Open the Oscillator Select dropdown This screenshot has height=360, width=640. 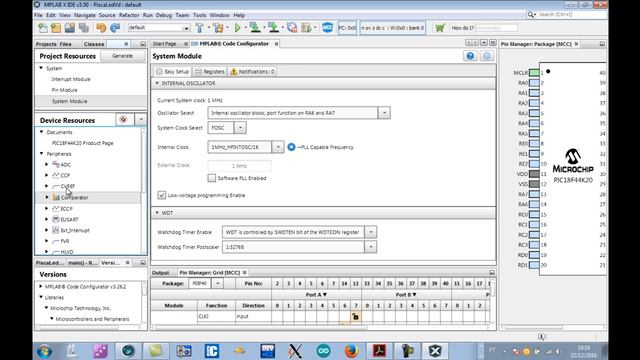(x=384, y=113)
